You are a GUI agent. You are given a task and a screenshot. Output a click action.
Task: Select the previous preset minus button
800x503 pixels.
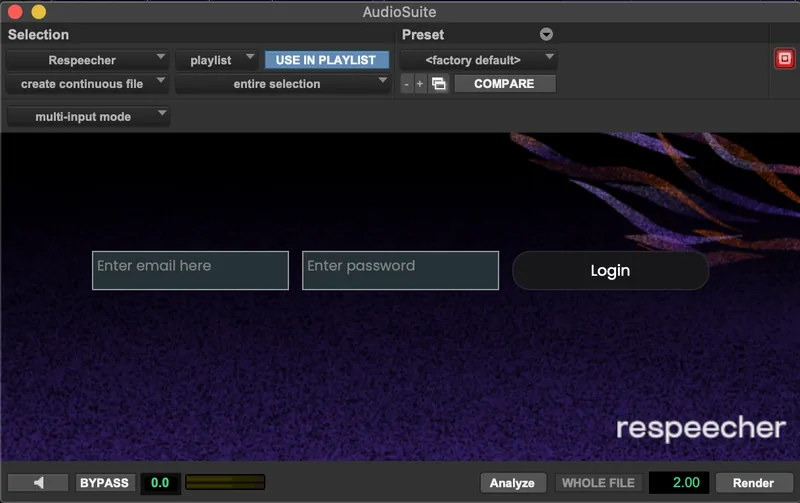[406, 84]
